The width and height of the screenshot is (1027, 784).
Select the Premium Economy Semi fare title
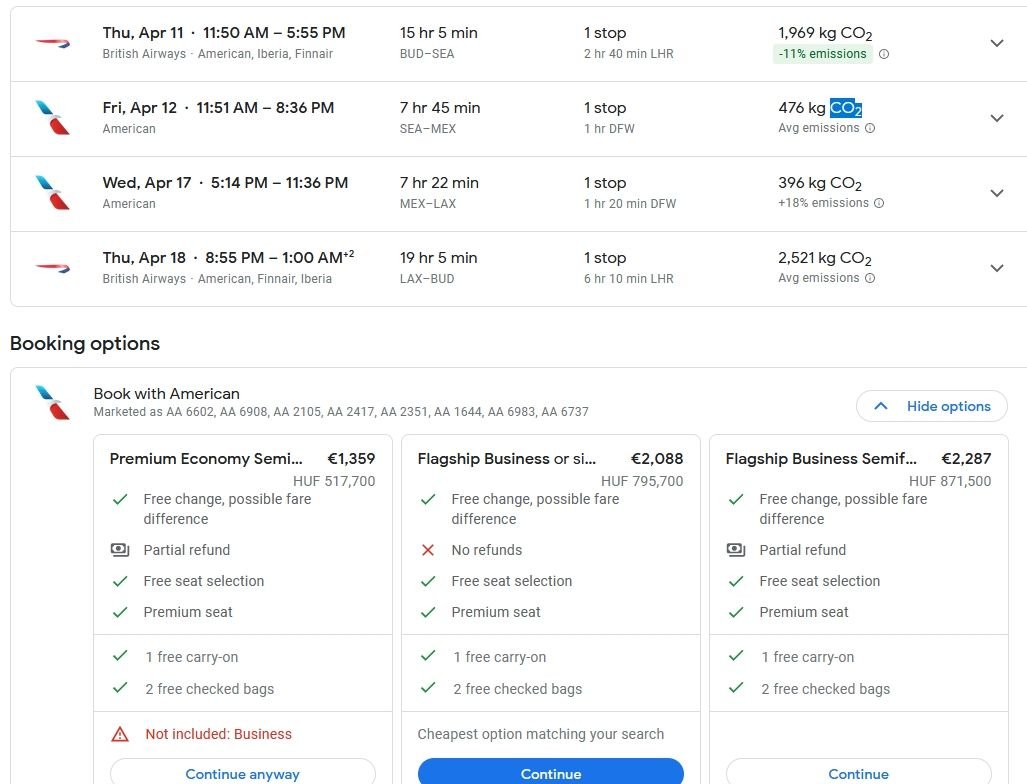(206, 459)
